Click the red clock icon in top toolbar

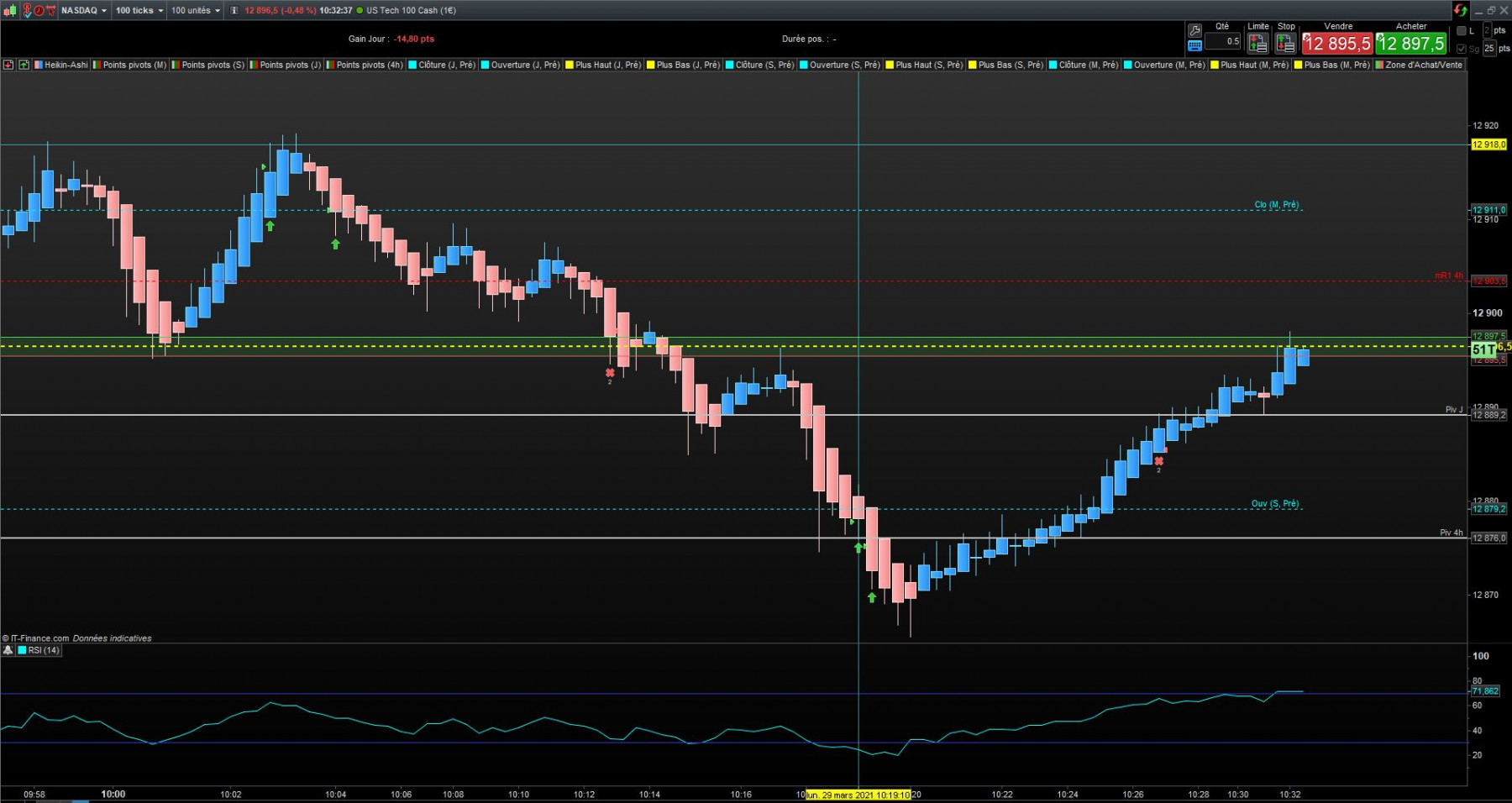click(x=39, y=10)
